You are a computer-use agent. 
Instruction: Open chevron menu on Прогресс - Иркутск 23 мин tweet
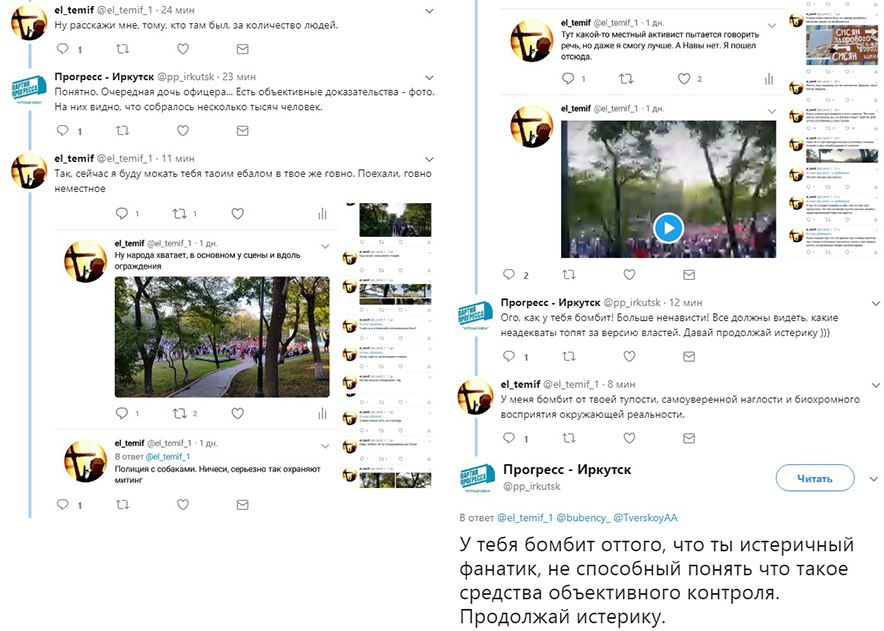point(429,77)
